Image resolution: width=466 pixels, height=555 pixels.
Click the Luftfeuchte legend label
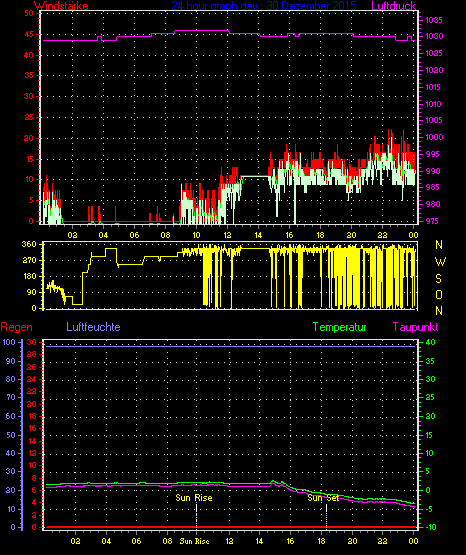click(x=93, y=327)
